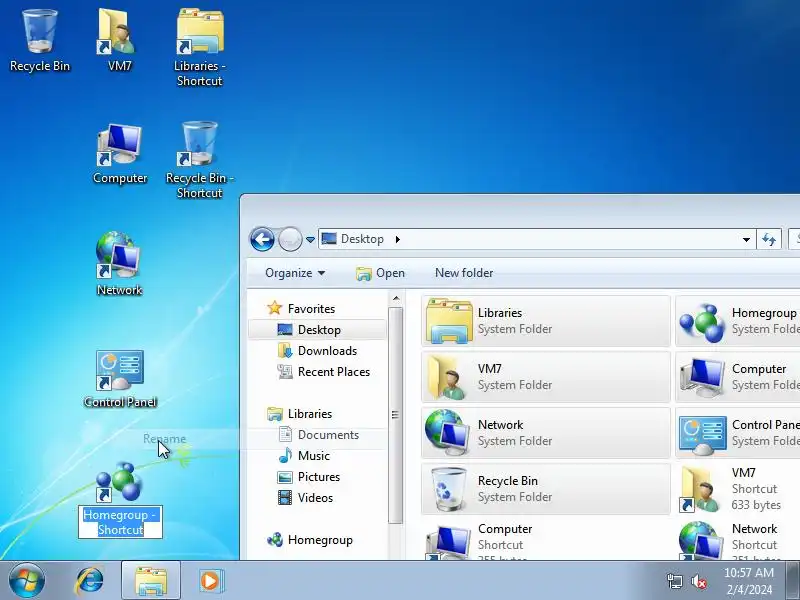Click the Homegroup - Shortcut rename text box

(120, 522)
